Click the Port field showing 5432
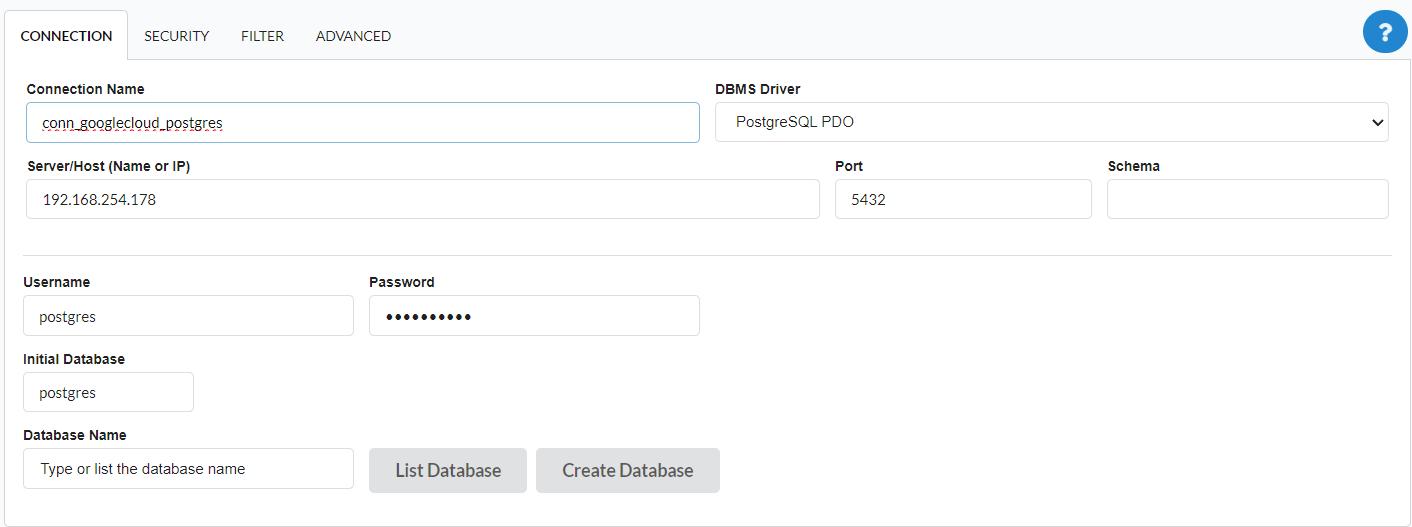Viewport: 1412px width, 527px height. click(963, 199)
